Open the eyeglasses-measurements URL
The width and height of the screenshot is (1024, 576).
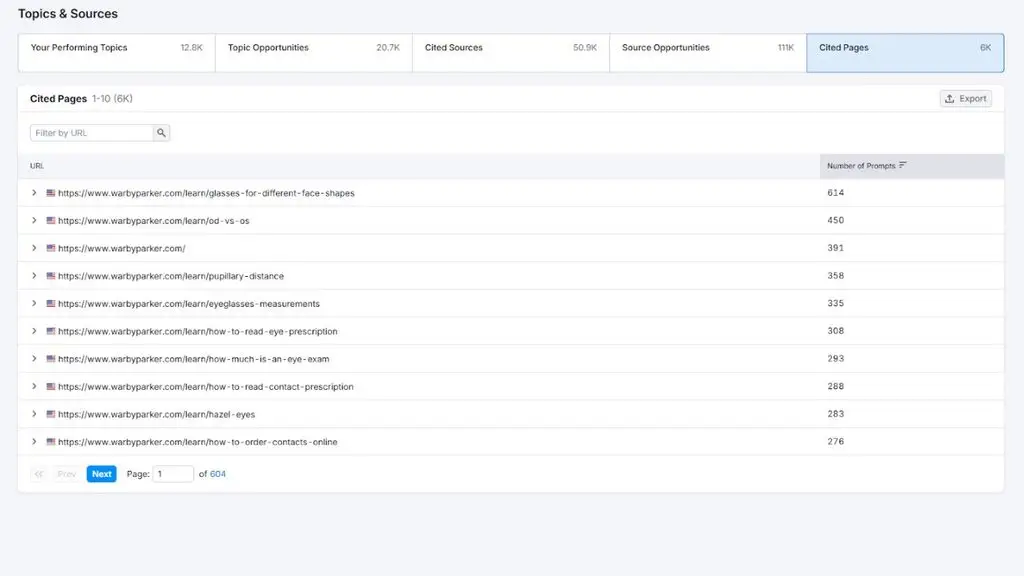pos(189,304)
